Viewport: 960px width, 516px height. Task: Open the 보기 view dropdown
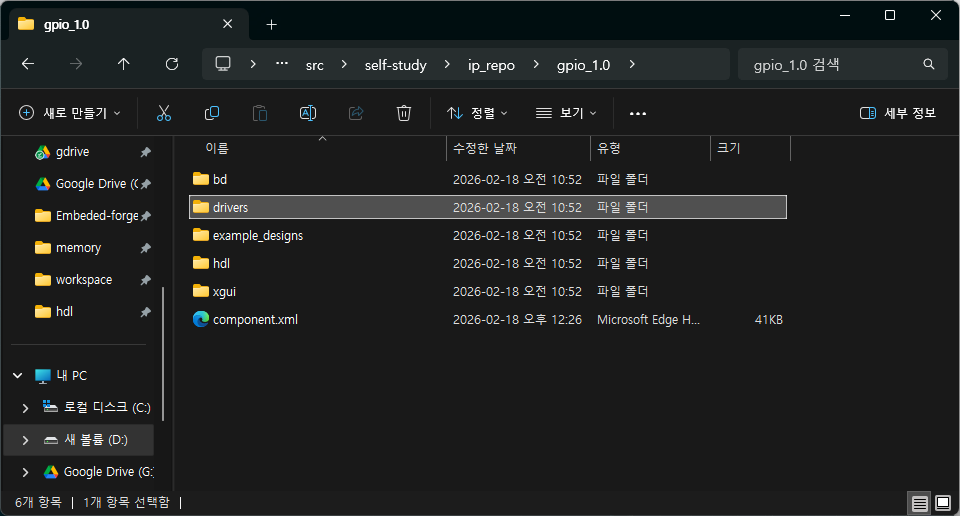pos(566,113)
